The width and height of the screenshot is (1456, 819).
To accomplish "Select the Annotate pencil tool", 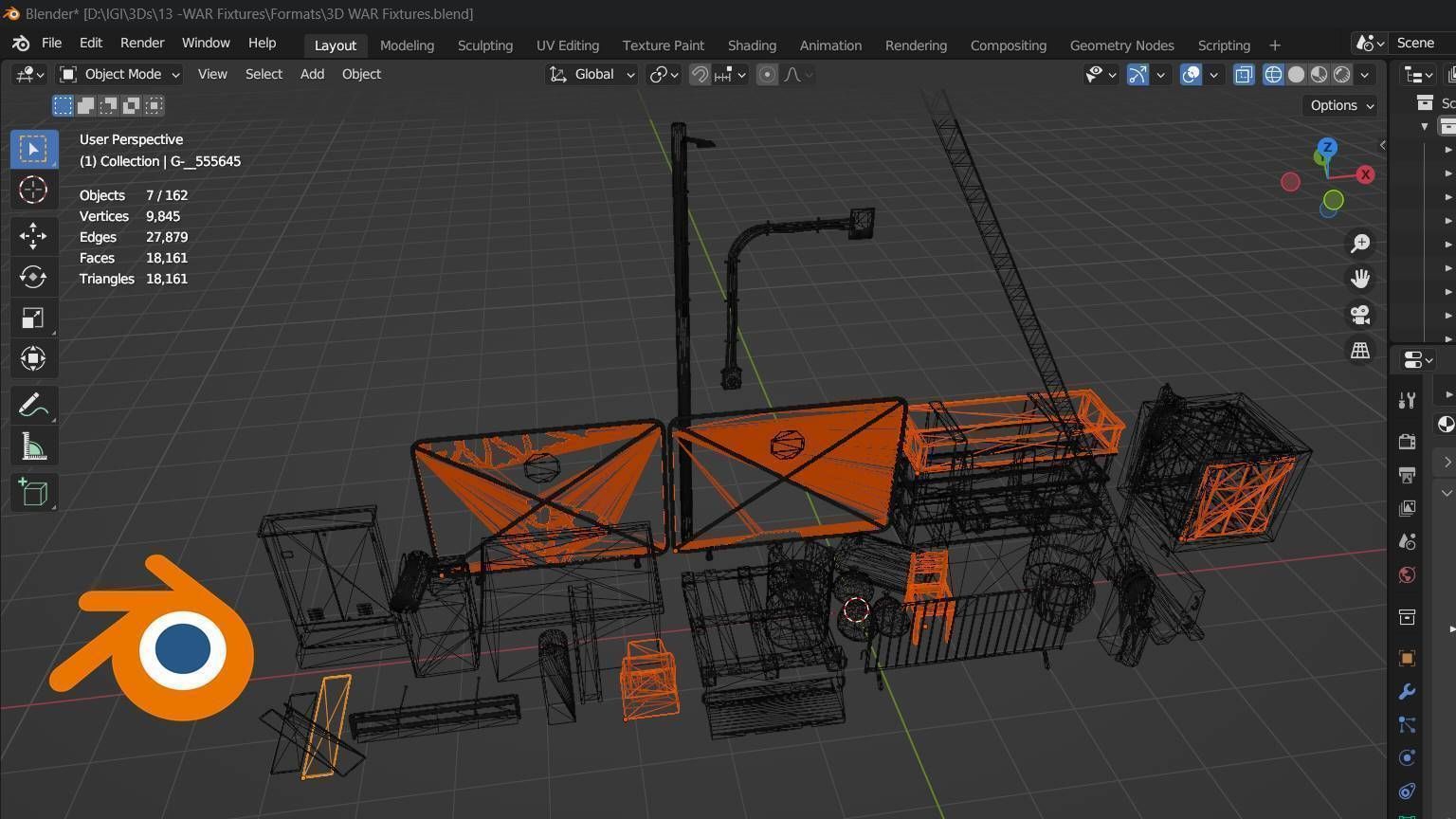I will point(33,405).
